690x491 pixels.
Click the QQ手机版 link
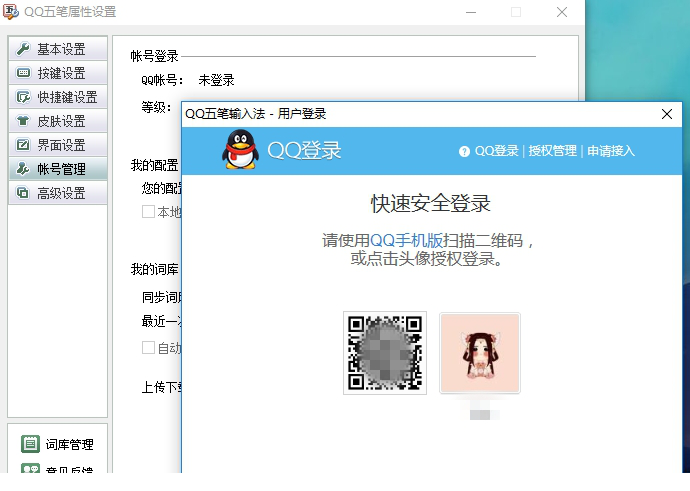pos(406,241)
